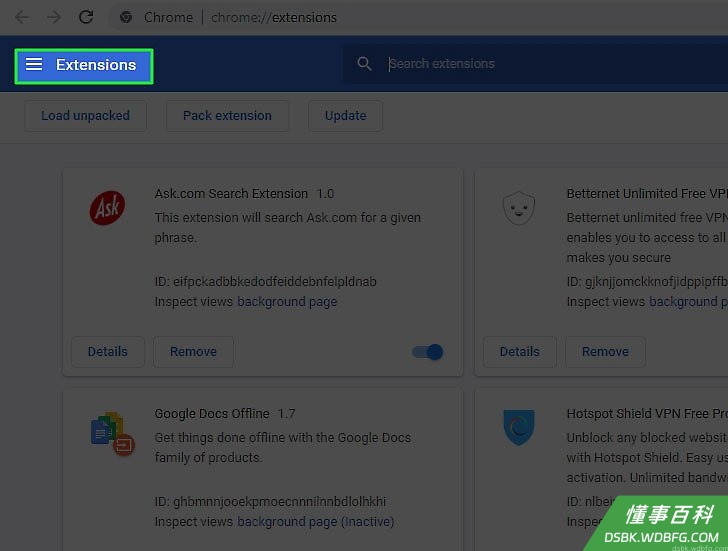Click the chrome://extensions address bar

[x=273, y=17]
